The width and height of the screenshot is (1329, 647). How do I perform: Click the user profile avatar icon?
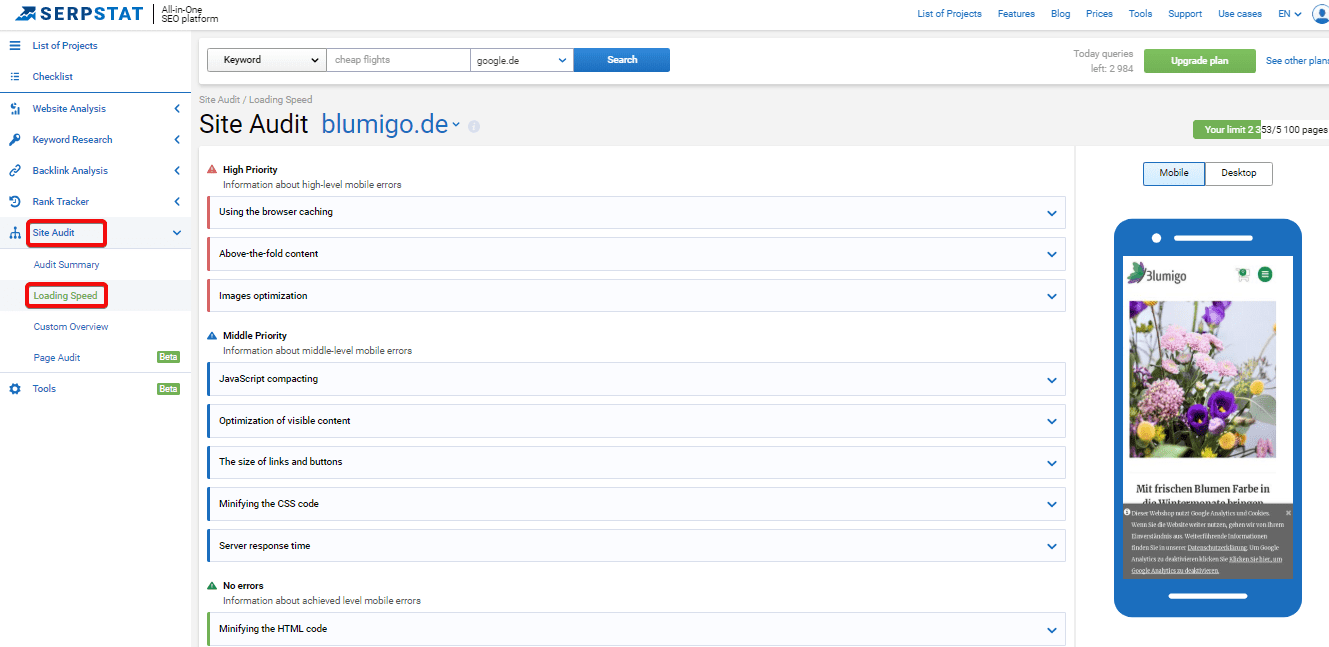(1320, 14)
